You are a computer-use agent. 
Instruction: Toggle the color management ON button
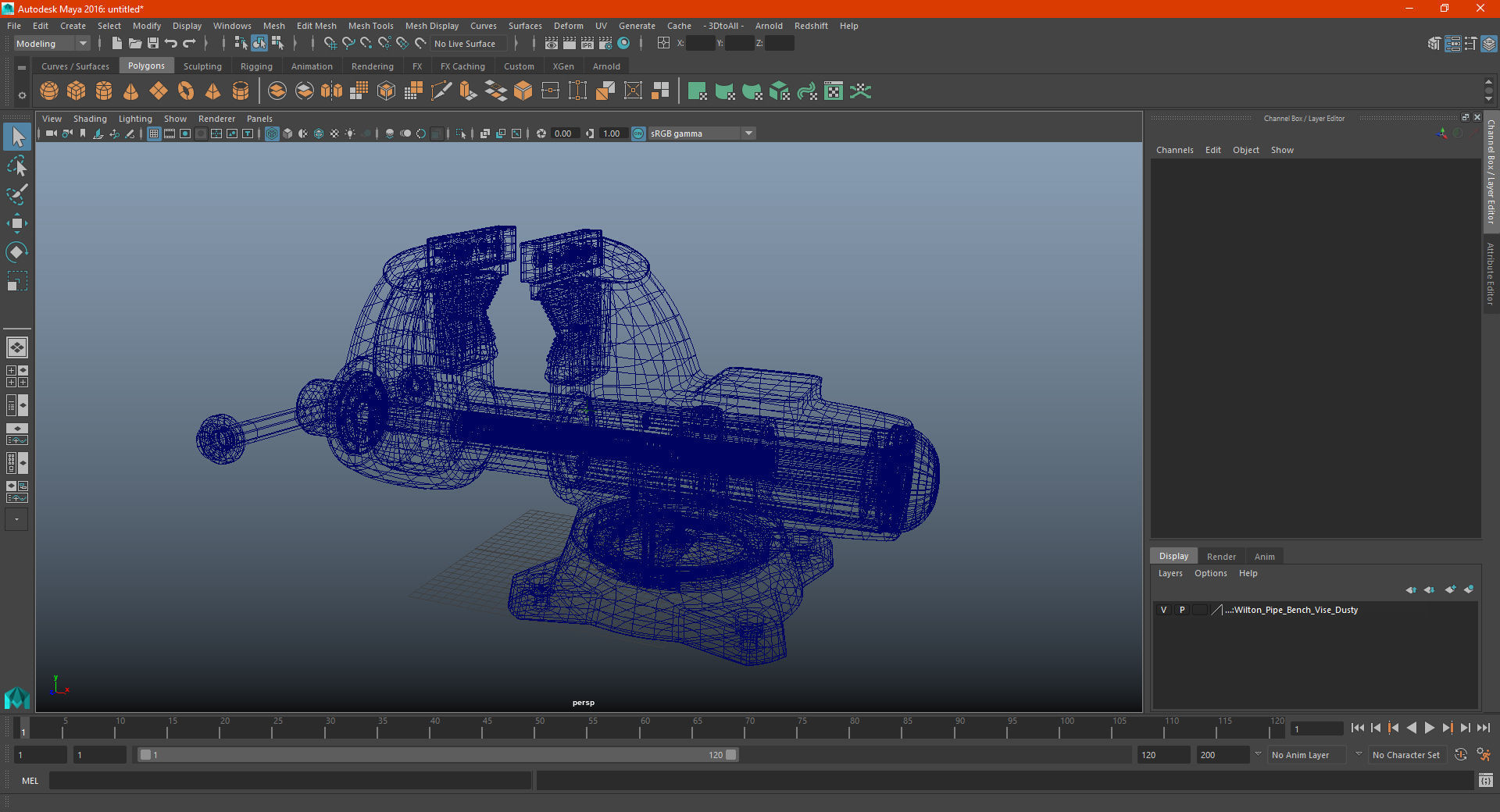[x=638, y=134]
